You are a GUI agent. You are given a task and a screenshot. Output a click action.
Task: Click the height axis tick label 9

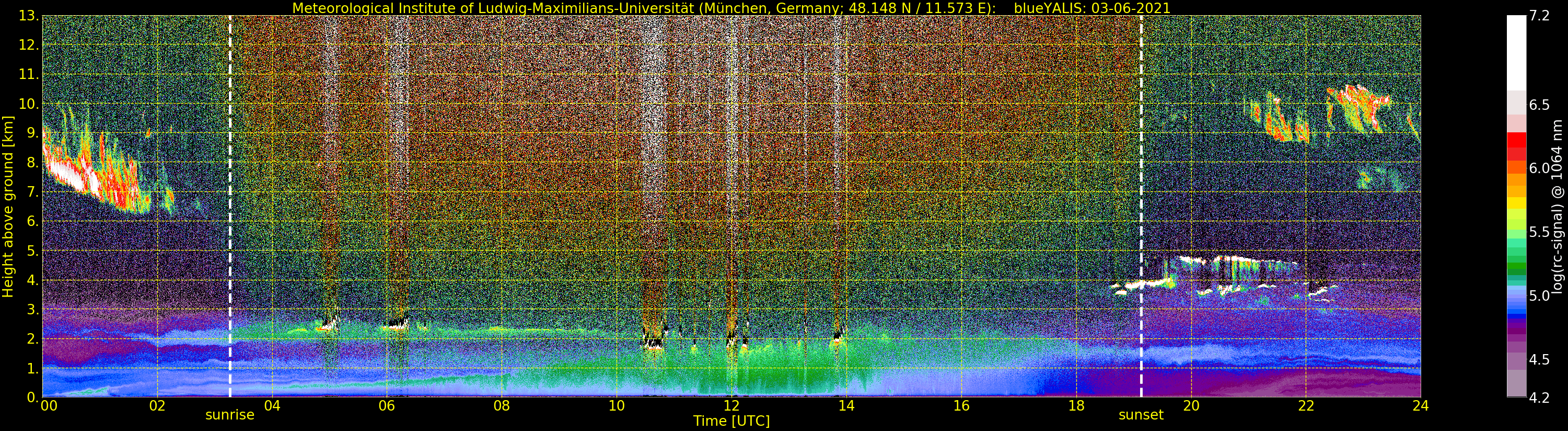tap(32, 133)
